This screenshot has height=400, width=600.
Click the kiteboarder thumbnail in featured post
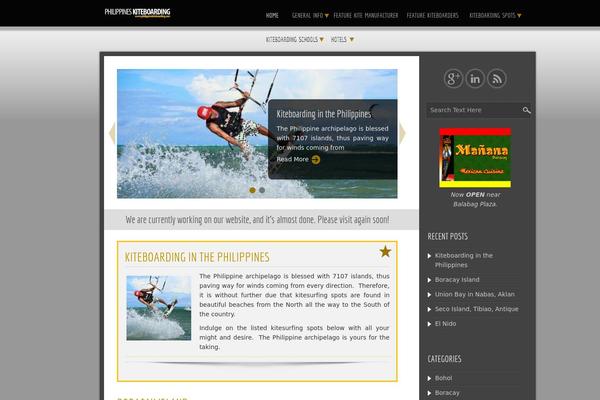click(159, 308)
